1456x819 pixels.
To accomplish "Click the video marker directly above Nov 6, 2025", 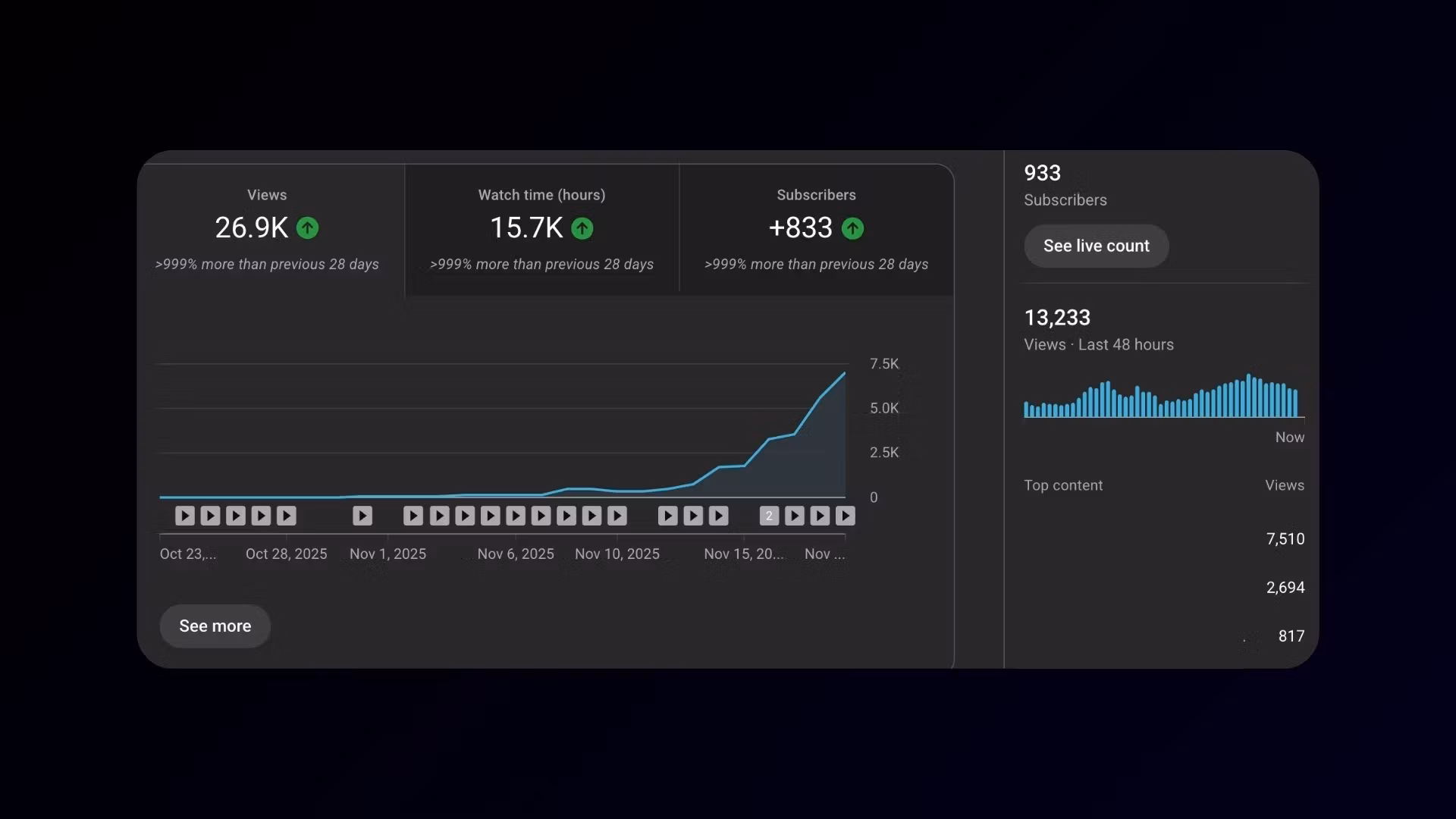I will point(516,516).
